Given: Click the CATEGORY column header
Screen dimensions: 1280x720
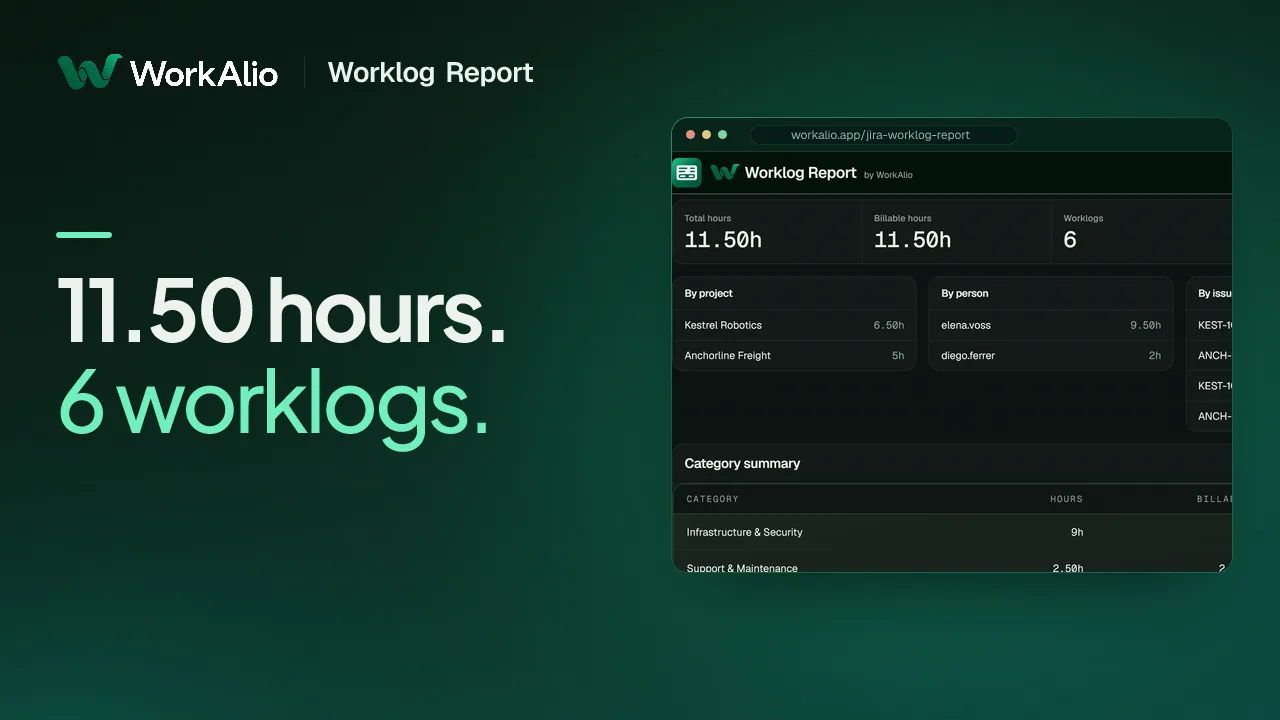Looking at the screenshot, I should coord(713,499).
